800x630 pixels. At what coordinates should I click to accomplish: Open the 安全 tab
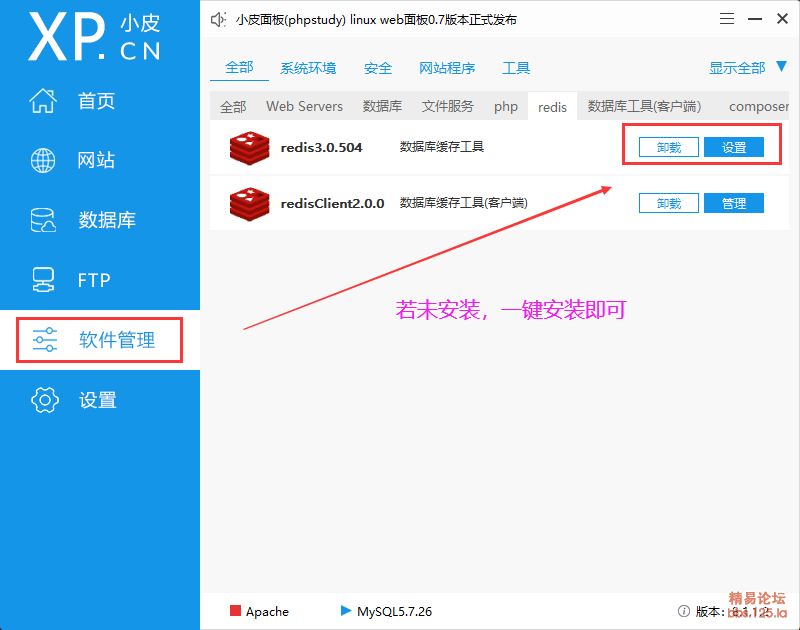[378, 68]
